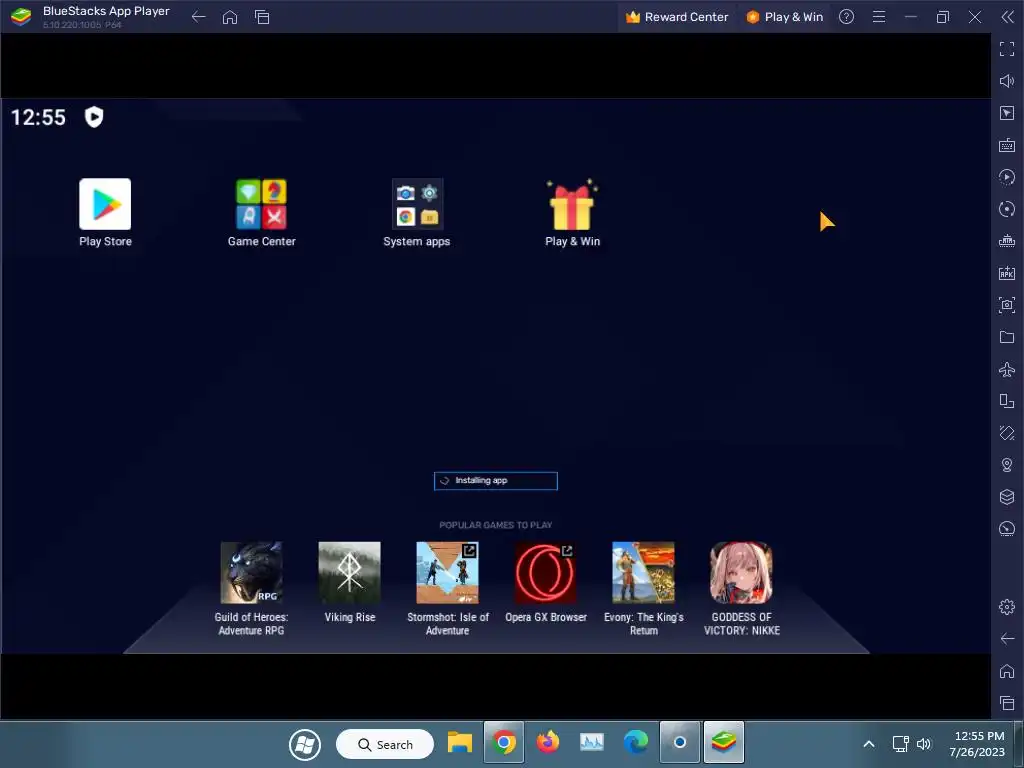Collapse the BlueStacks side toolbar
This screenshot has width=1024, height=768.
pos(1008,17)
